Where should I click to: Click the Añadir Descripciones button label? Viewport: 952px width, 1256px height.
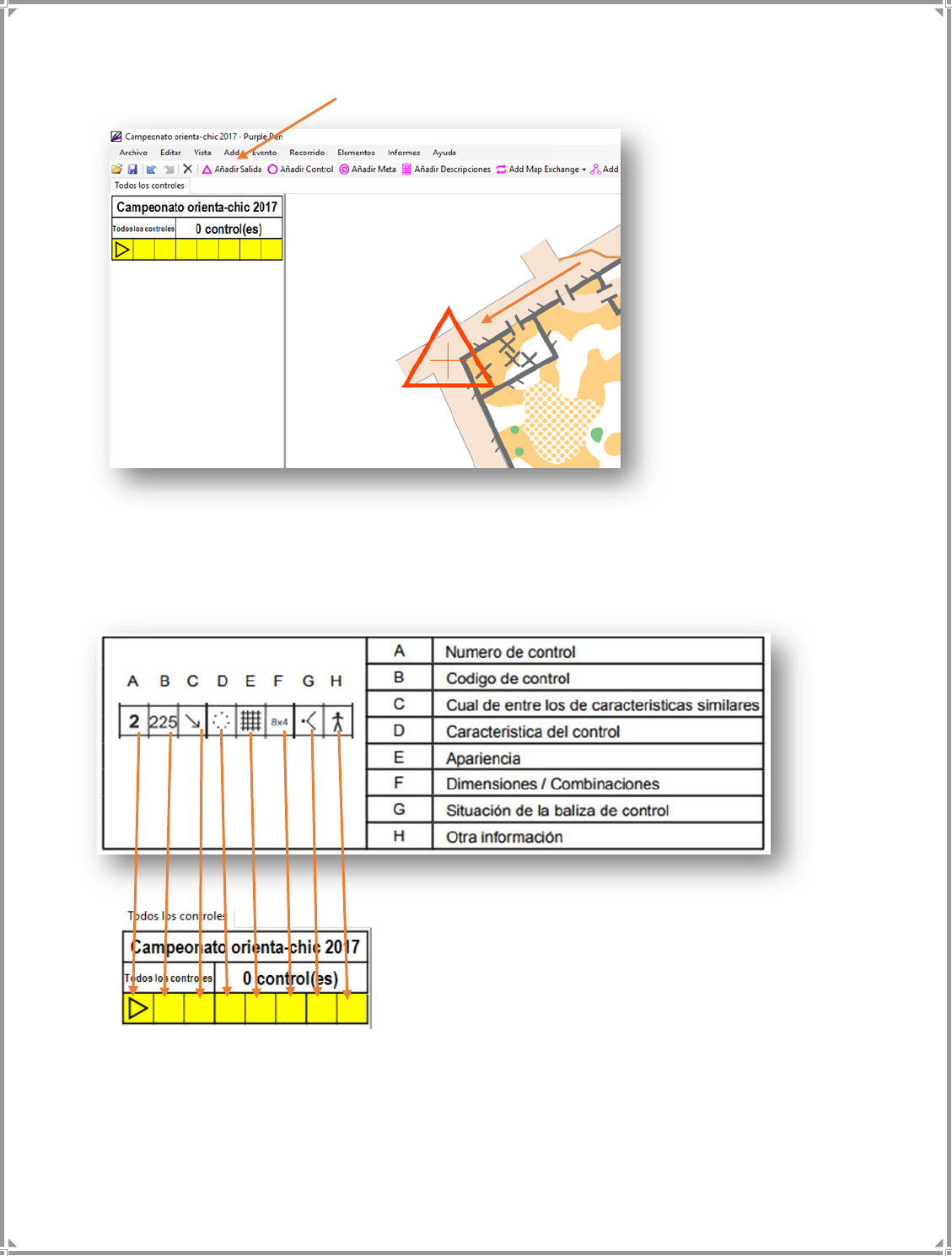pyautogui.click(x=453, y=170)
